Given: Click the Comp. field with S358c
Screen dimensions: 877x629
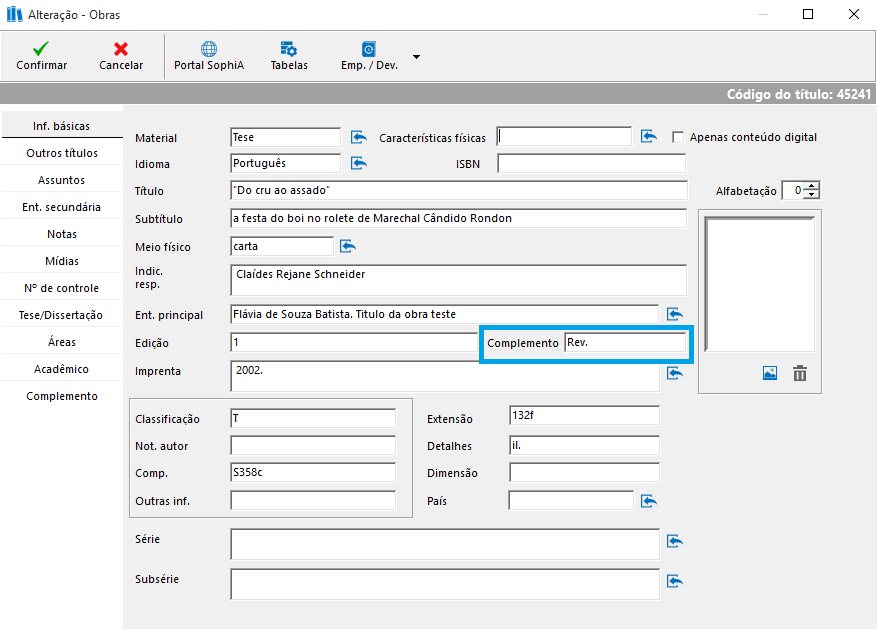Looking at the screenshot, I should [x=313, y=472].
